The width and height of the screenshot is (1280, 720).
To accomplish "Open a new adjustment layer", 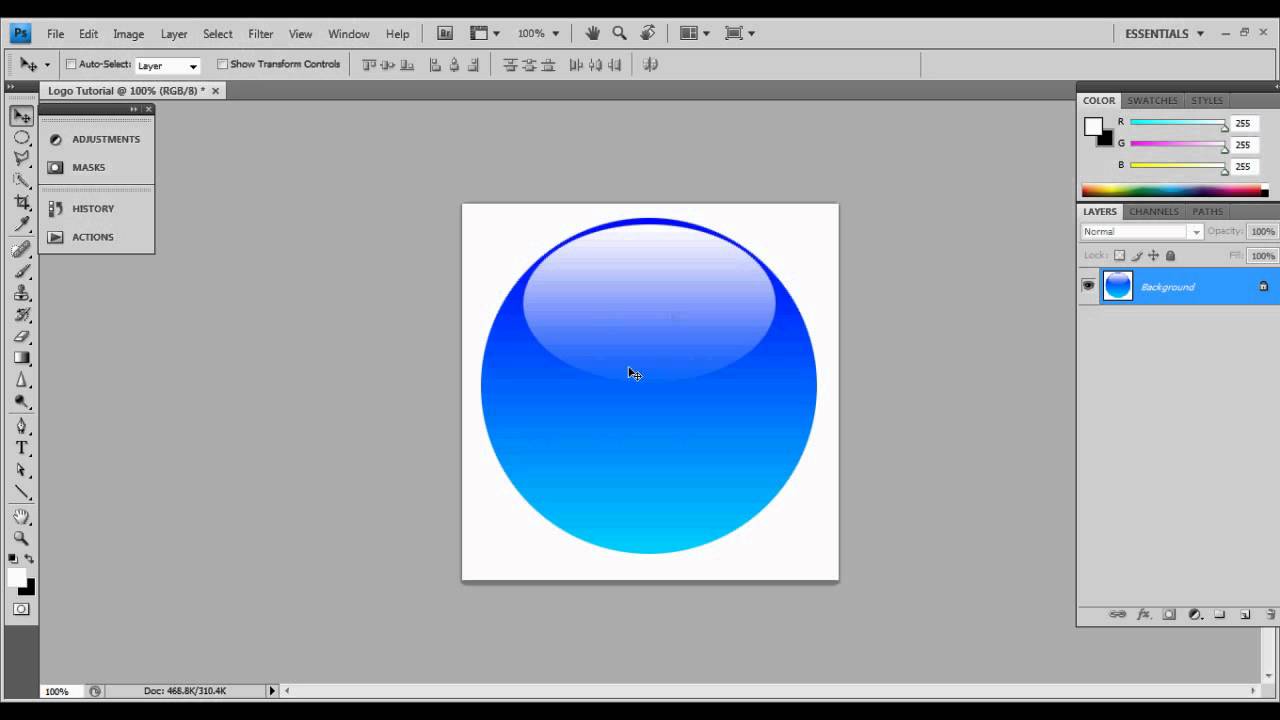I will [x=1196, y=614].
